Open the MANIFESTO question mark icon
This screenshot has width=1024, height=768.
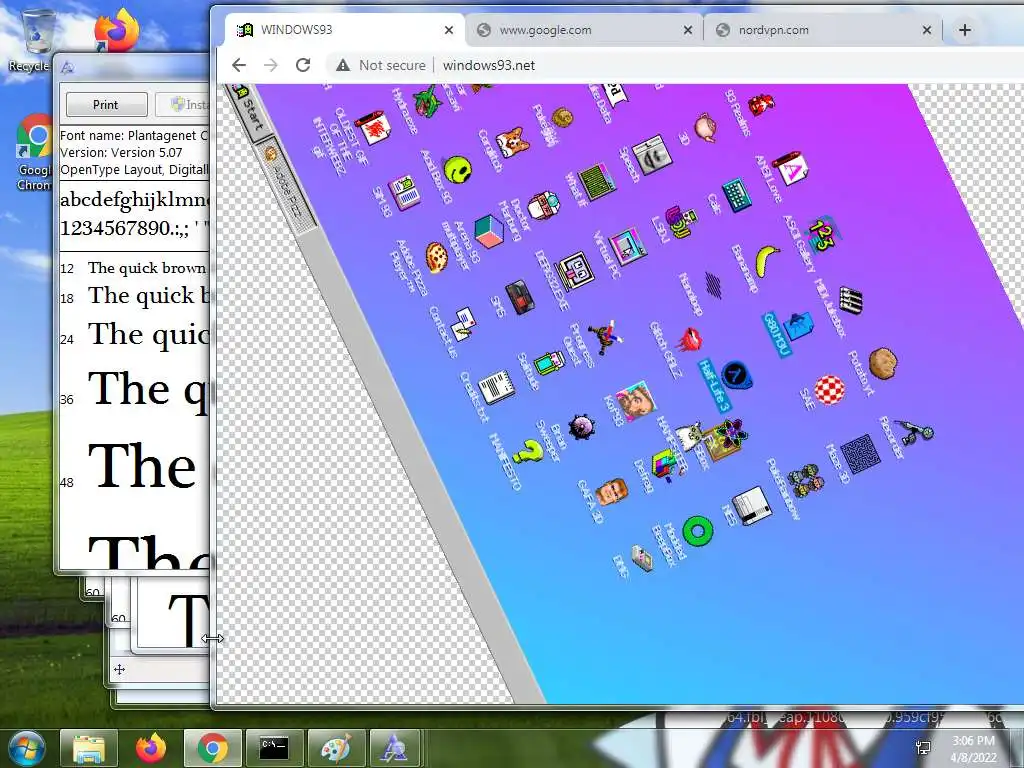coord(528,451)
